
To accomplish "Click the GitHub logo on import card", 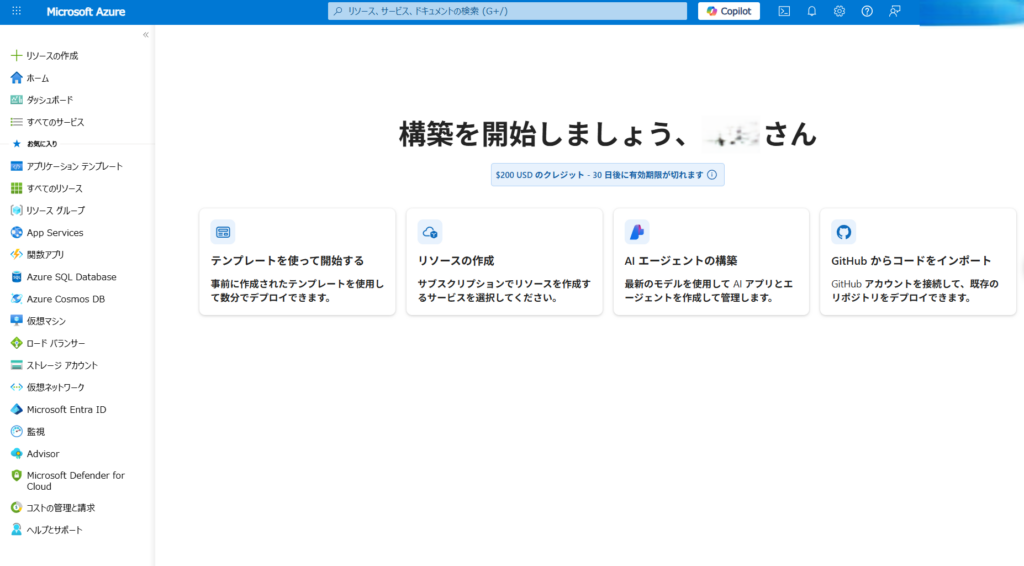I will 844,232.
